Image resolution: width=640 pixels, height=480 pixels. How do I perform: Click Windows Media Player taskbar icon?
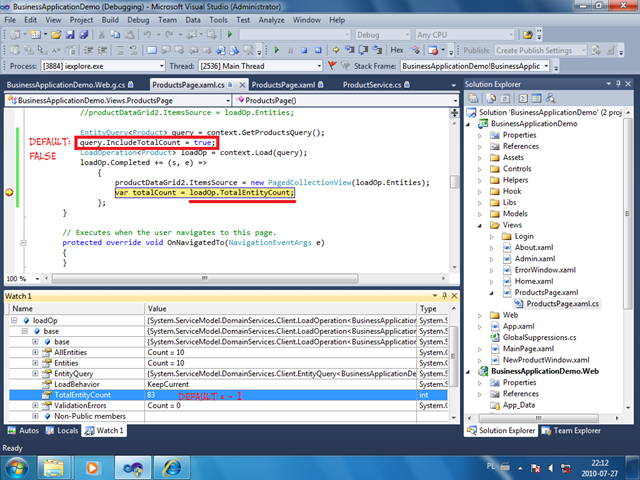point(93,468)
